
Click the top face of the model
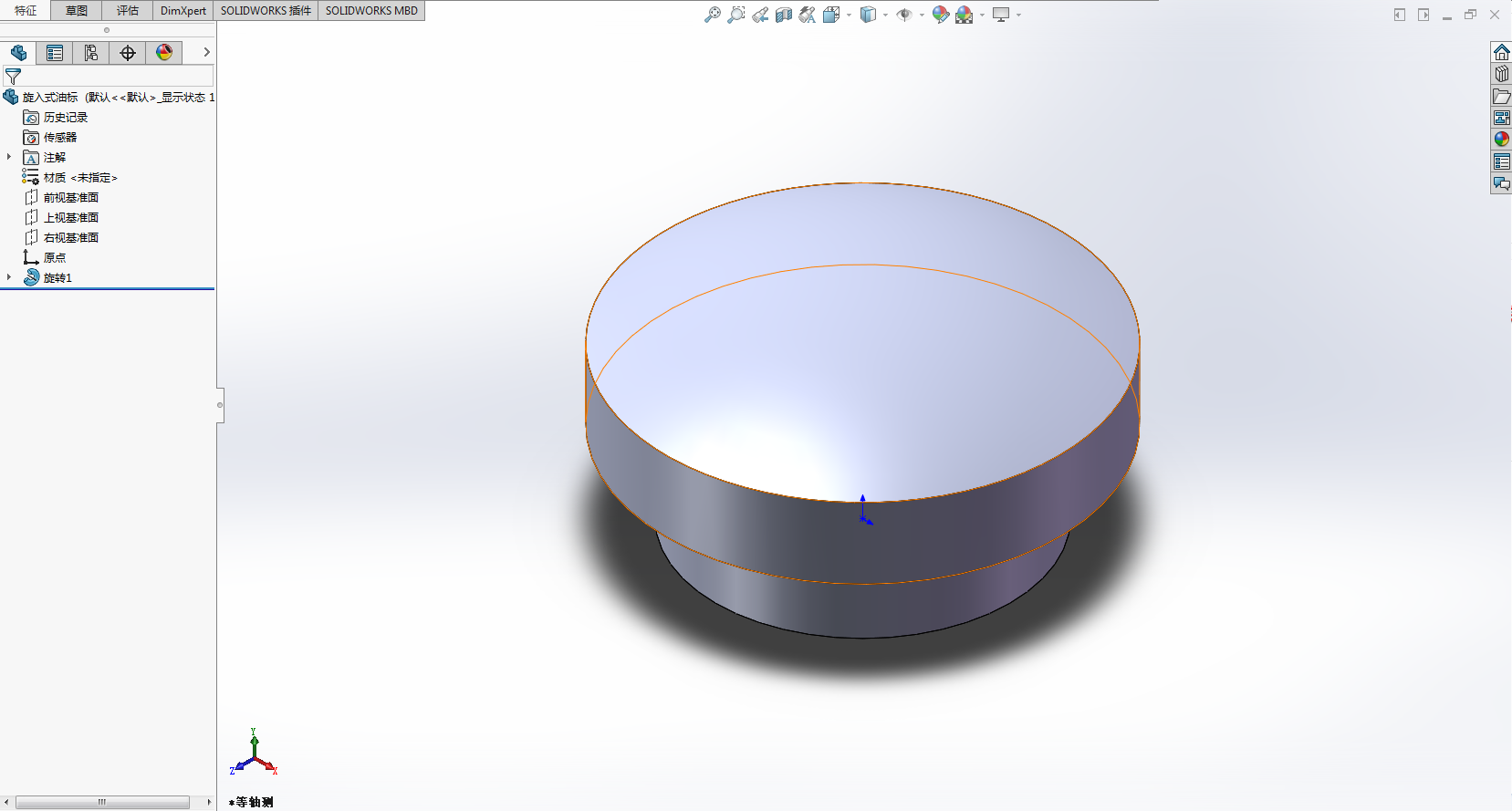tap(862, 342)
